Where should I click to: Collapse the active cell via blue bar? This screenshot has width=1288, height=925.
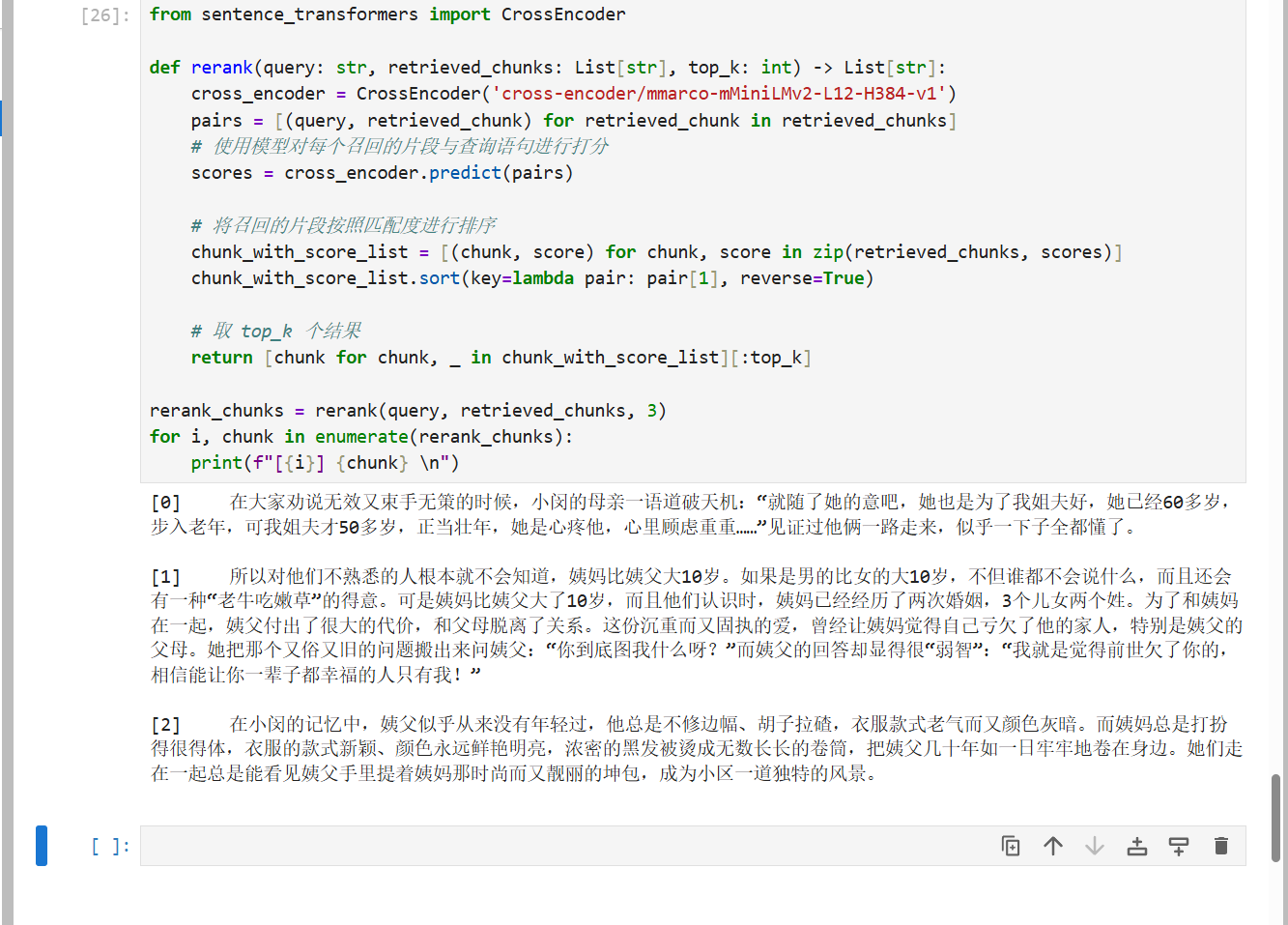pos(42,846)
